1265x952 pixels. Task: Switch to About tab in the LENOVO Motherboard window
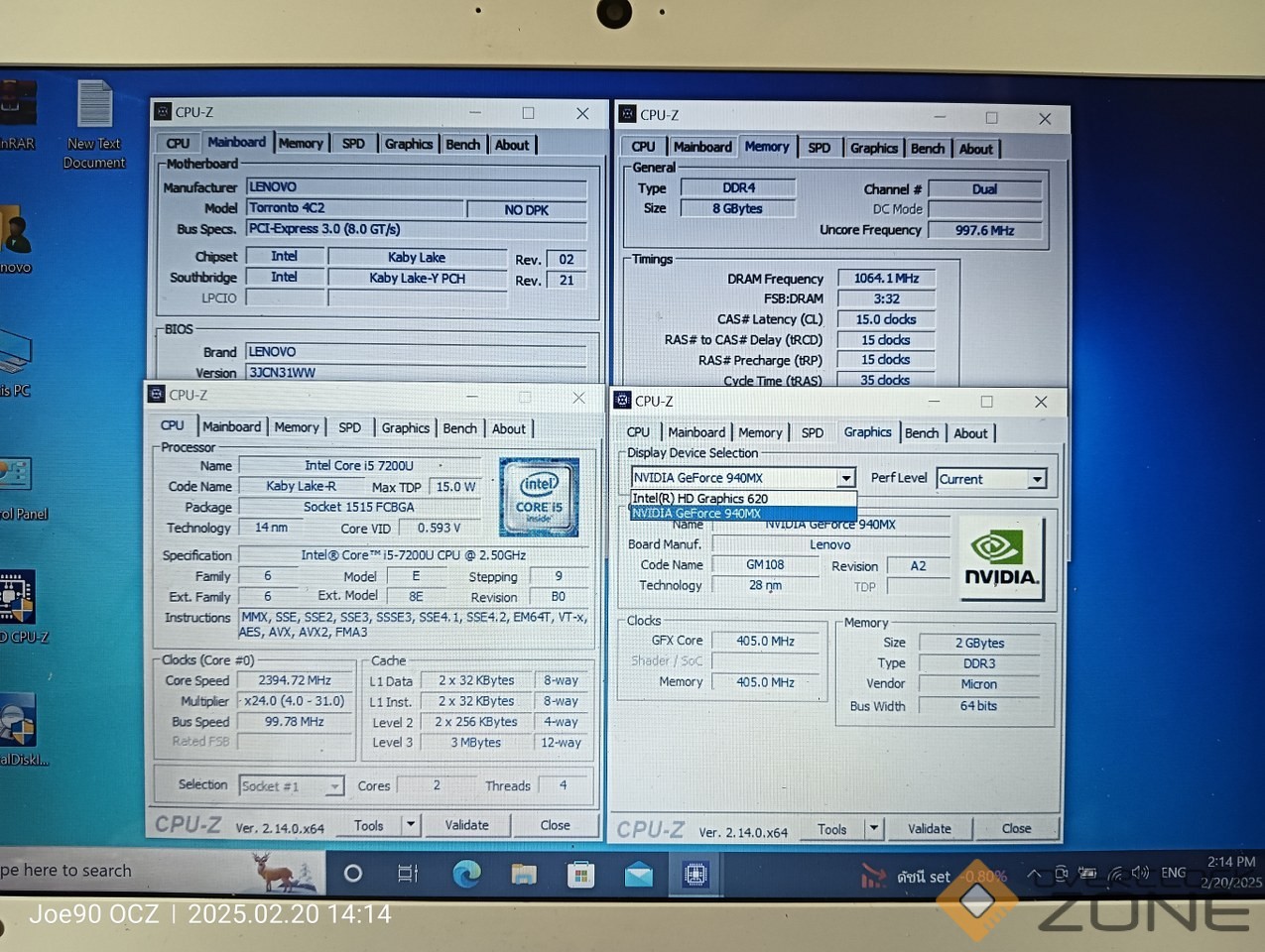(512, 145)
